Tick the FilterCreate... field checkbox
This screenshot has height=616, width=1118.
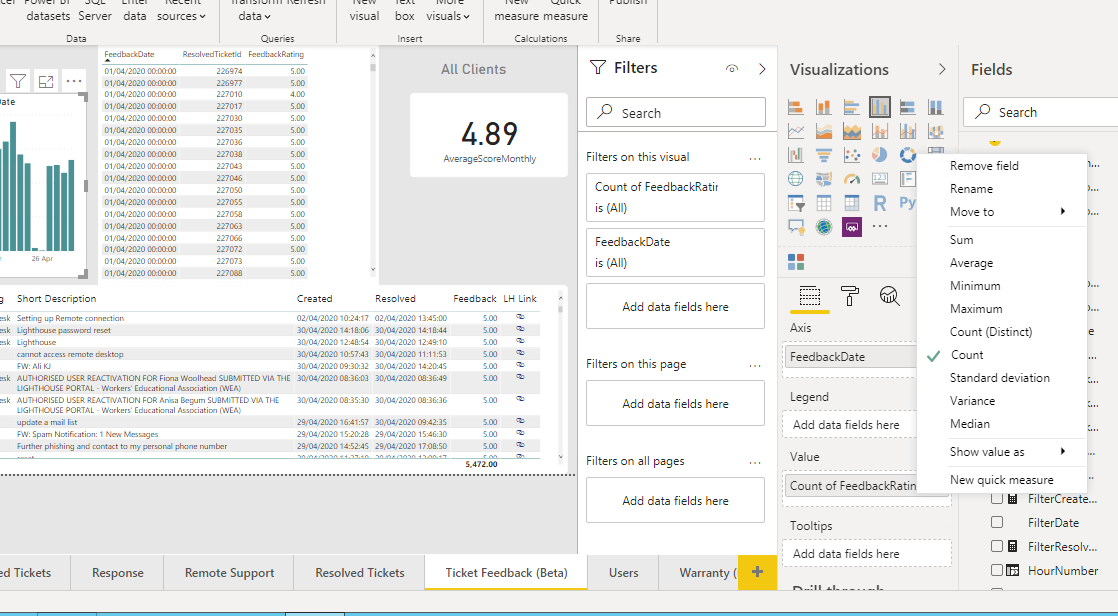pos(997,498)
